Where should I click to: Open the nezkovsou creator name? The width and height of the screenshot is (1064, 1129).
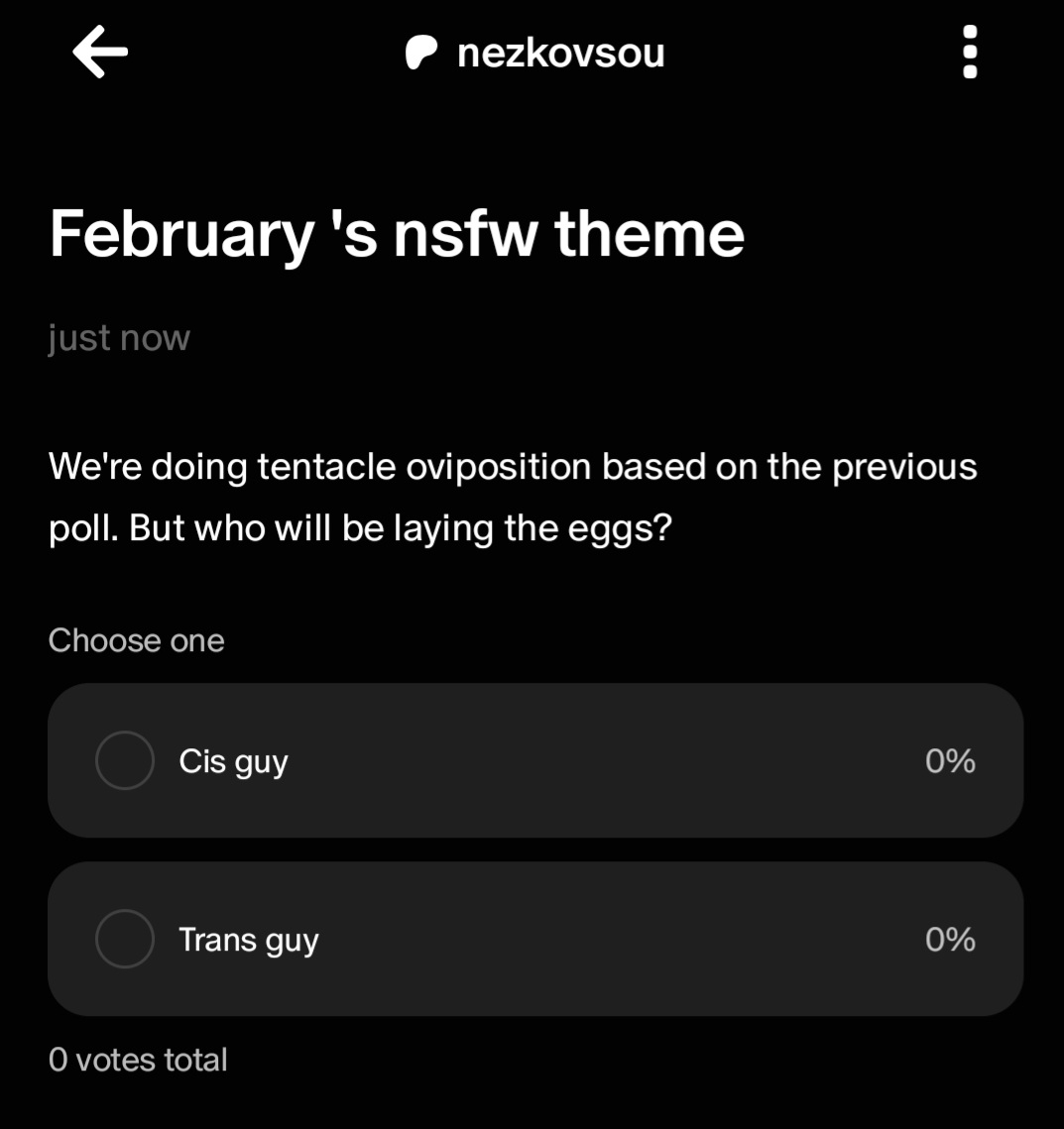click(x=560, y=53)
